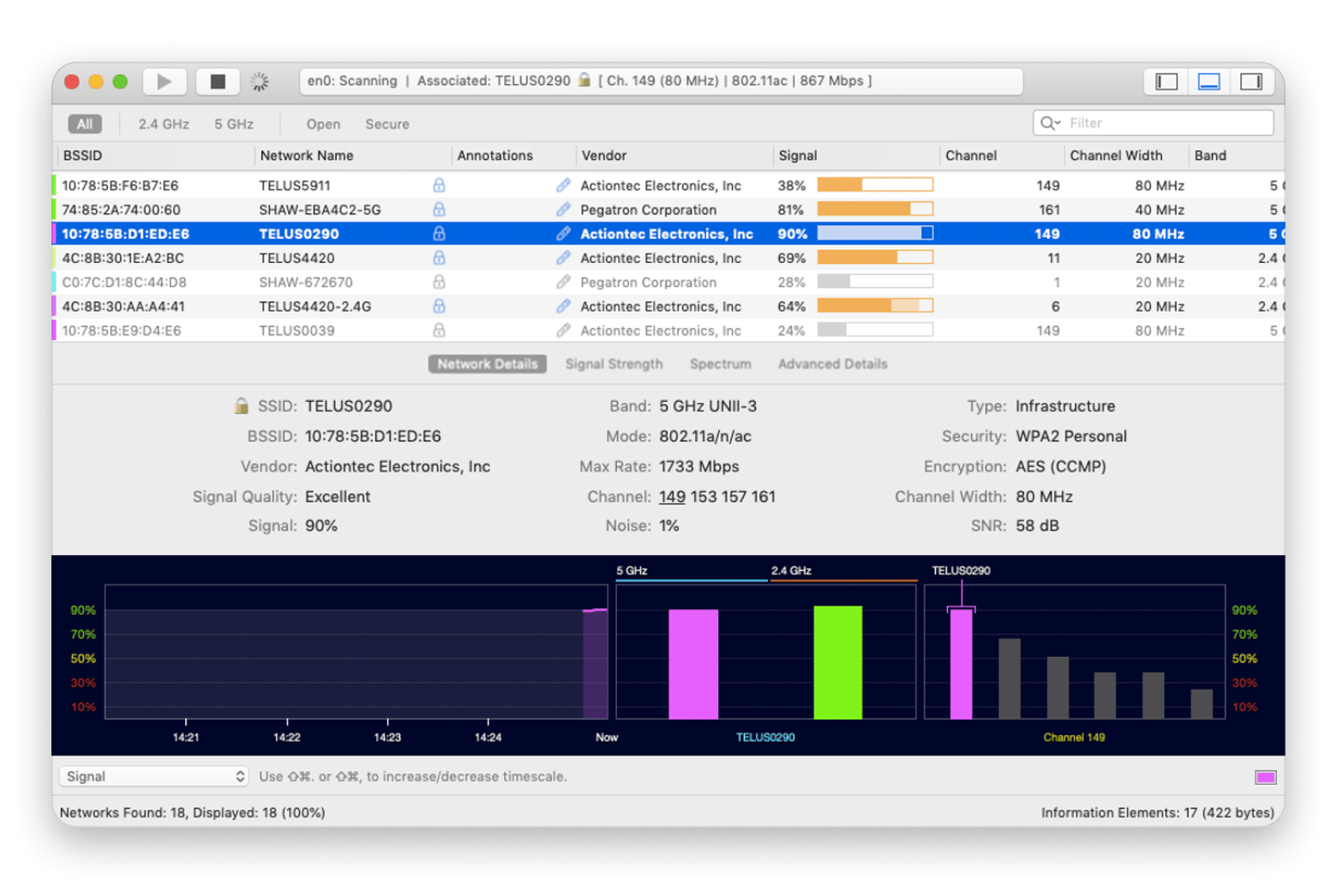Stop the scan with the stop button
The height and width of the screenshot is (896, 1337).
pyautogui.click(x=218, y=81)
